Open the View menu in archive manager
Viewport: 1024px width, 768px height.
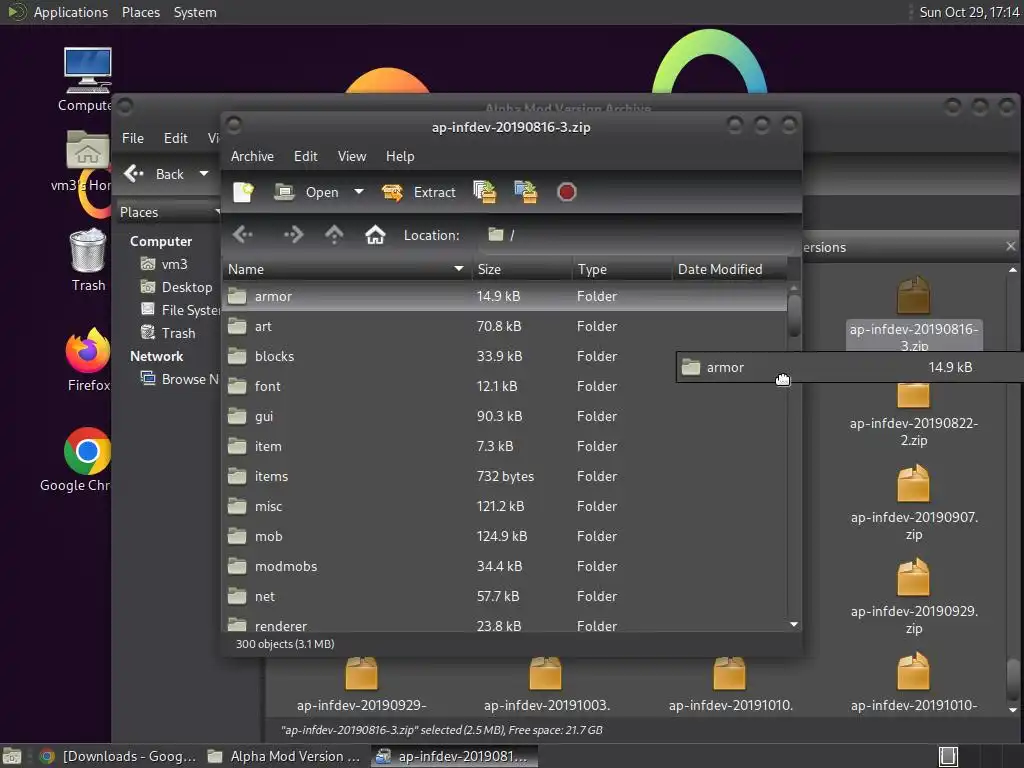click(x=352, y=156)
